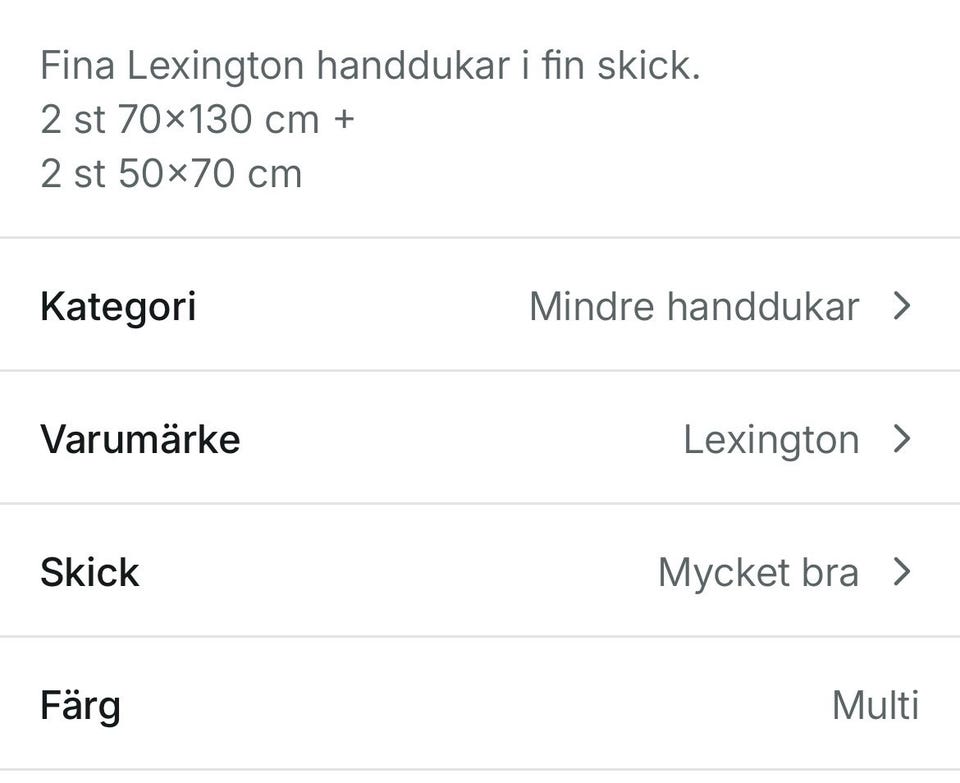This screenshot has height=783, width=960.
Task: Open the Kategori chevron arrow
Action: [902, 306]
